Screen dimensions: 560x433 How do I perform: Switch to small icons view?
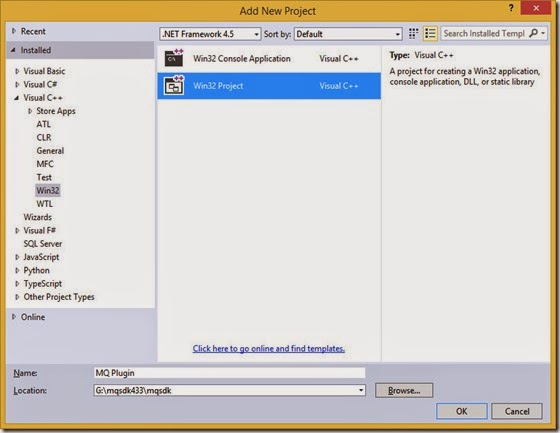pyautogui.click(x=413, y=34)
